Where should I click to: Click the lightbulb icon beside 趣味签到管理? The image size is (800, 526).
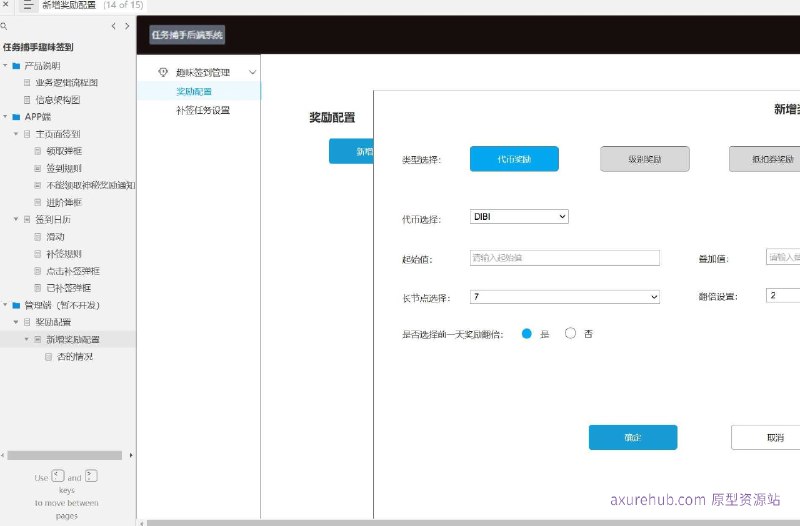[x=163, y=72]
